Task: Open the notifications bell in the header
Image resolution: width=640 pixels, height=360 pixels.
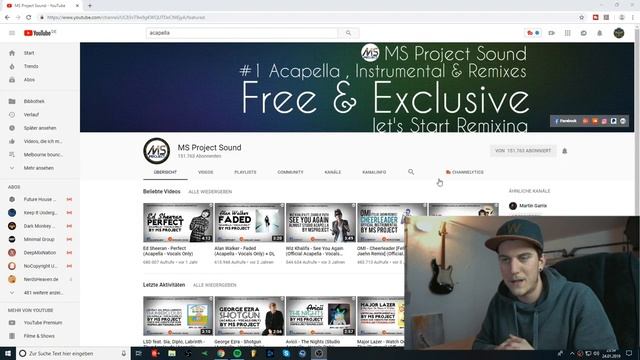Action: click(x=600, y=33)
